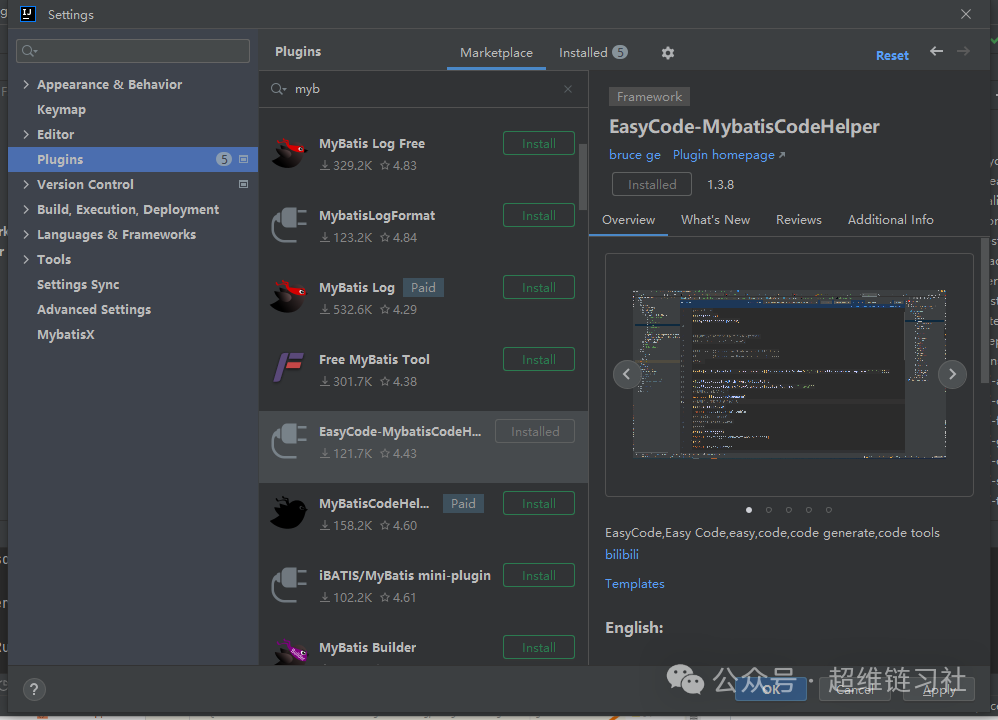Click the forward arrow navigation icon
This screenshot has height=720, width=998.
(963, 51)
